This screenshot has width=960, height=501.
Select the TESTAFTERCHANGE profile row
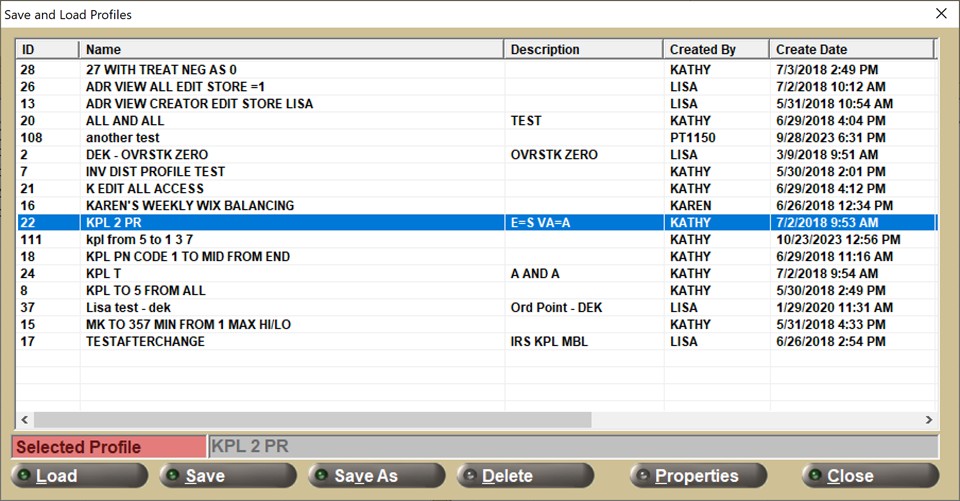coord(145,342)
